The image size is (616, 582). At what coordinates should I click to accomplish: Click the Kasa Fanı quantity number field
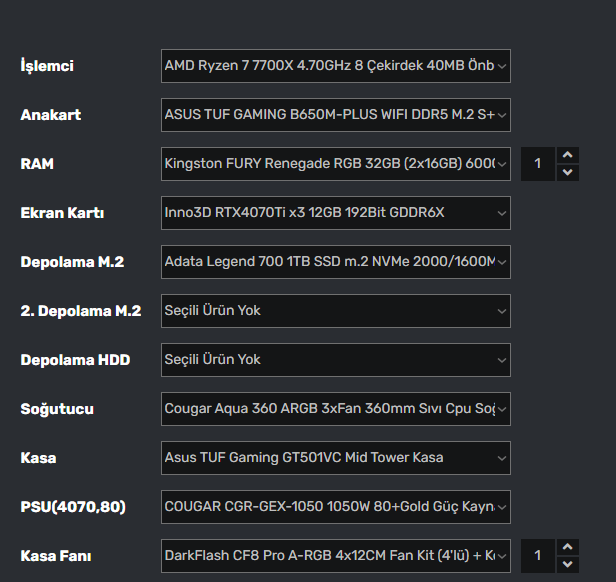(538, 556)
